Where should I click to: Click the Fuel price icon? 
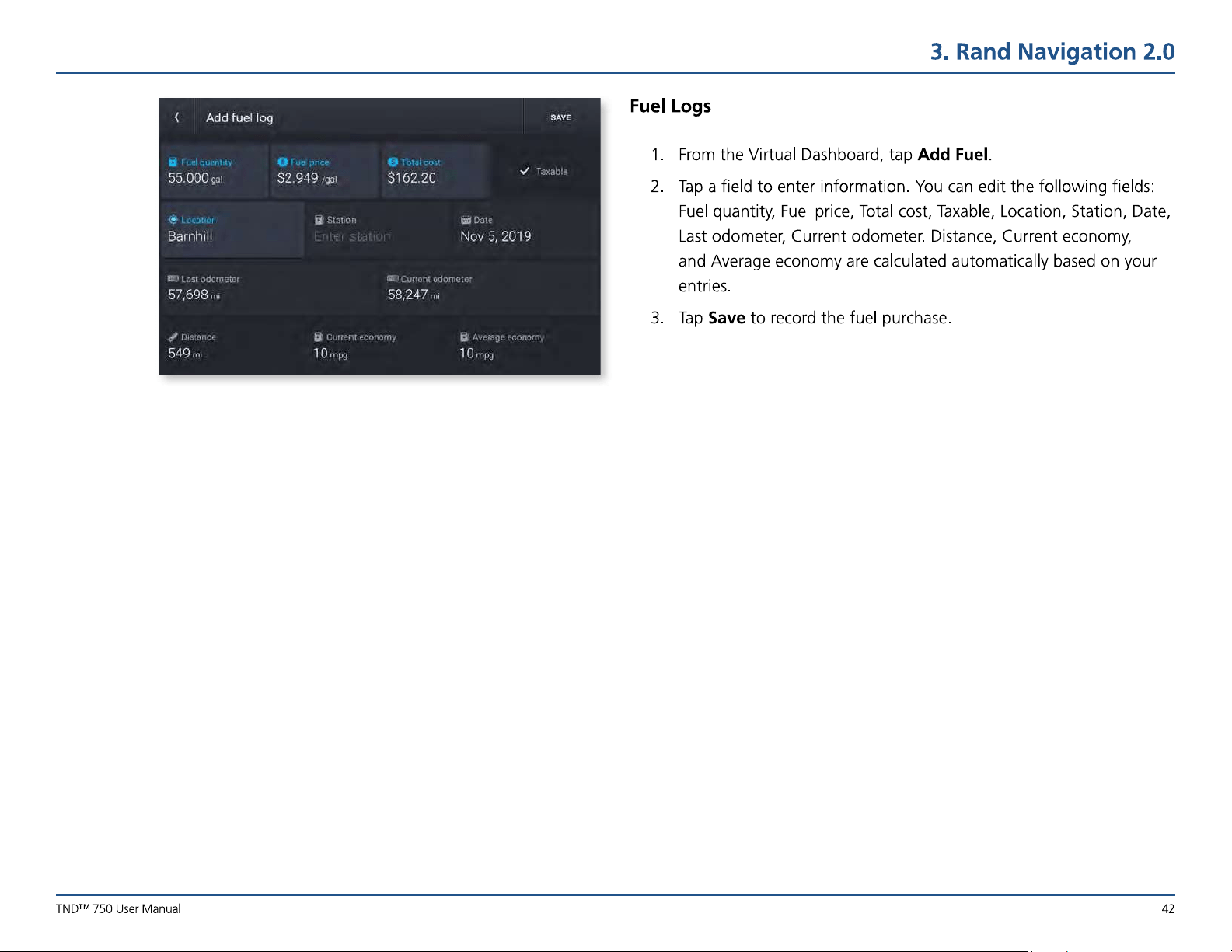[x=282, y=162]
